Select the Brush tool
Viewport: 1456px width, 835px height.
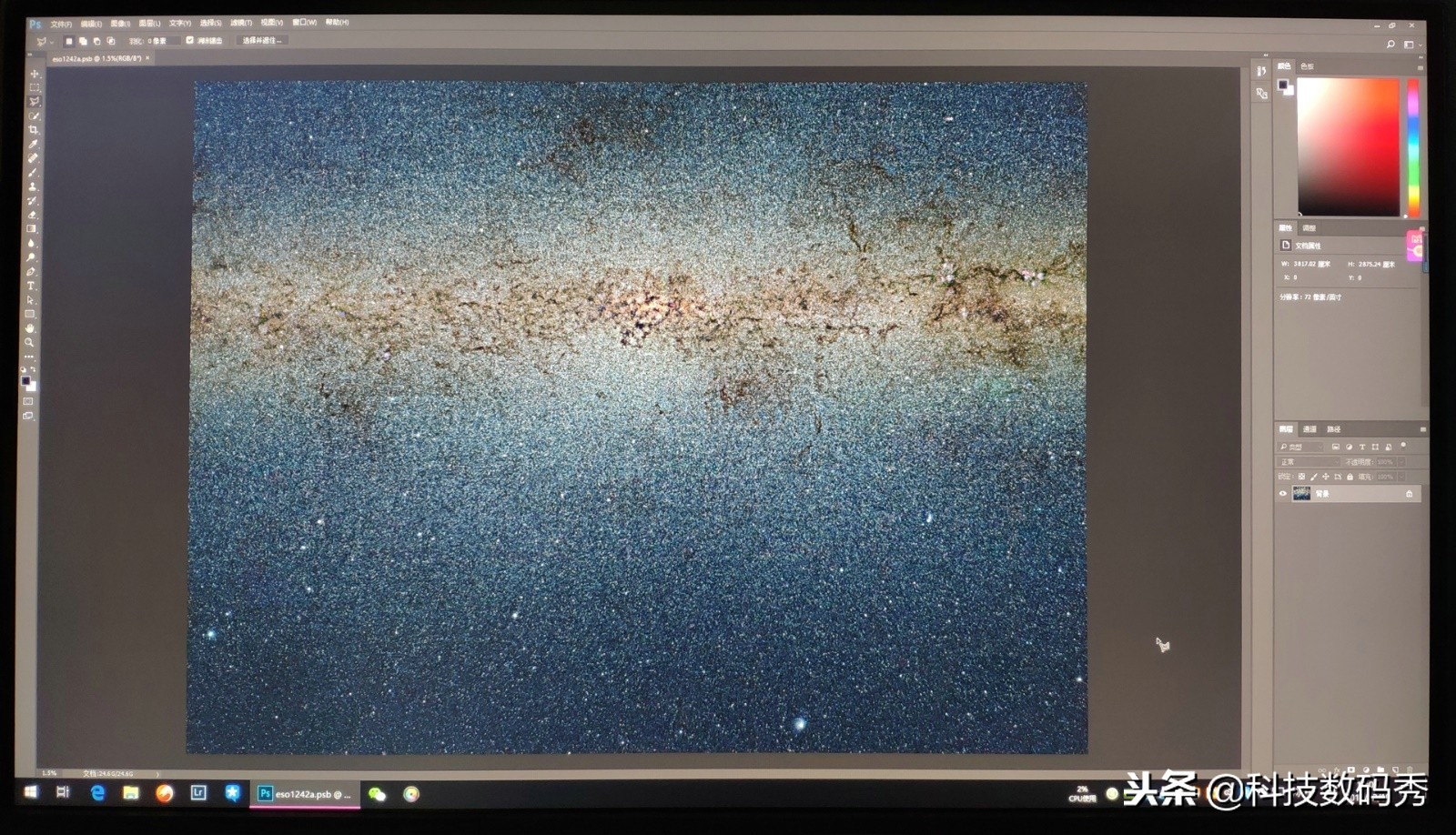click(34, 172)
